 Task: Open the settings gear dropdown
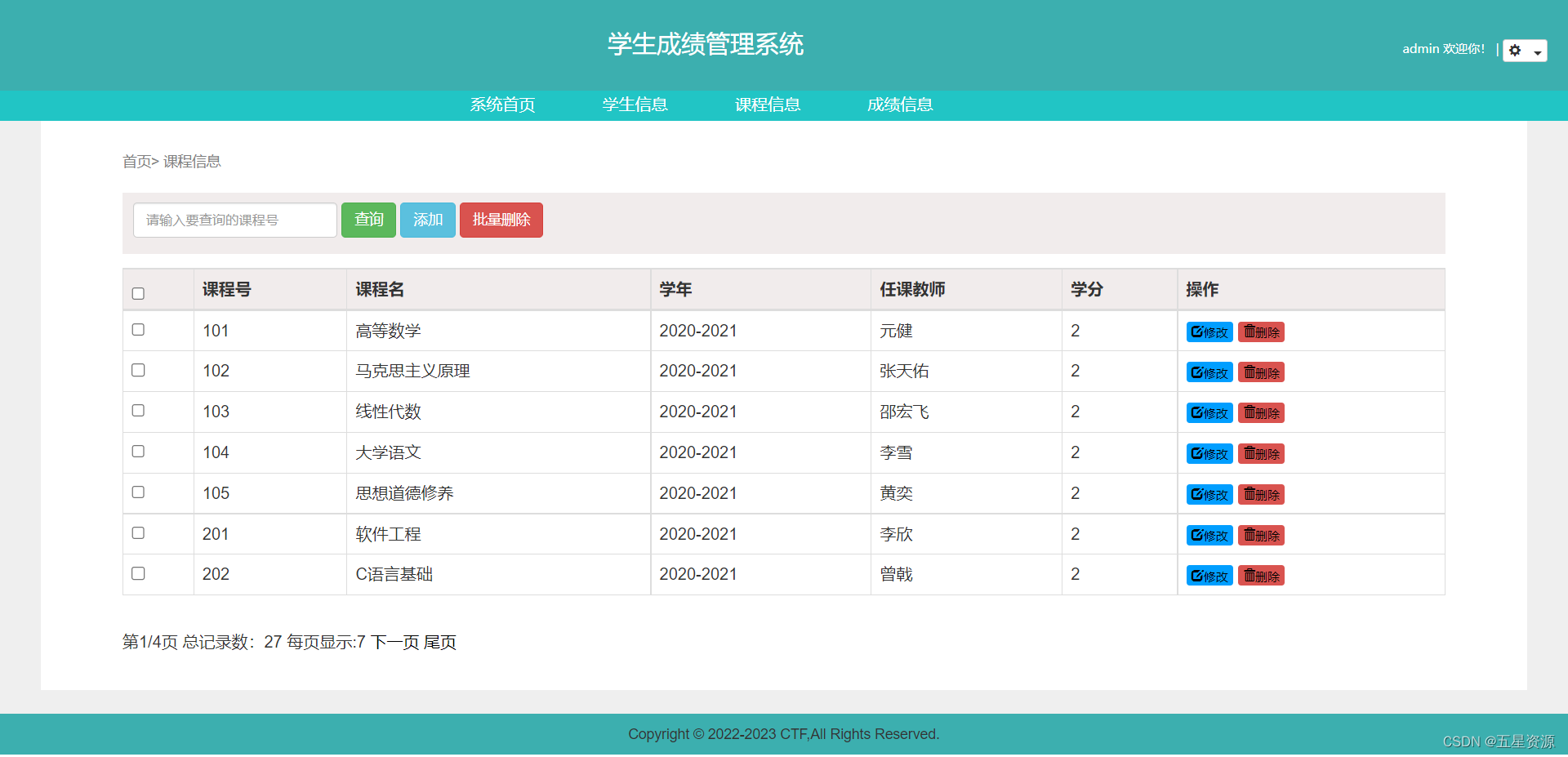click(1525, 51)
